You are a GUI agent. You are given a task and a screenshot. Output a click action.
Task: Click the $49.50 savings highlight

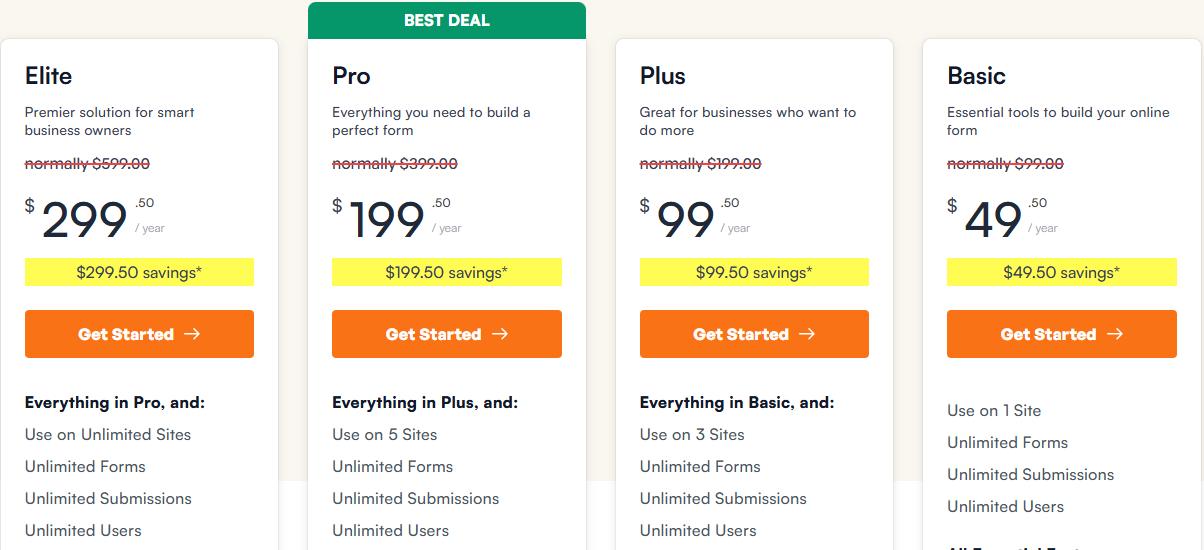(x=1061, y=272)
